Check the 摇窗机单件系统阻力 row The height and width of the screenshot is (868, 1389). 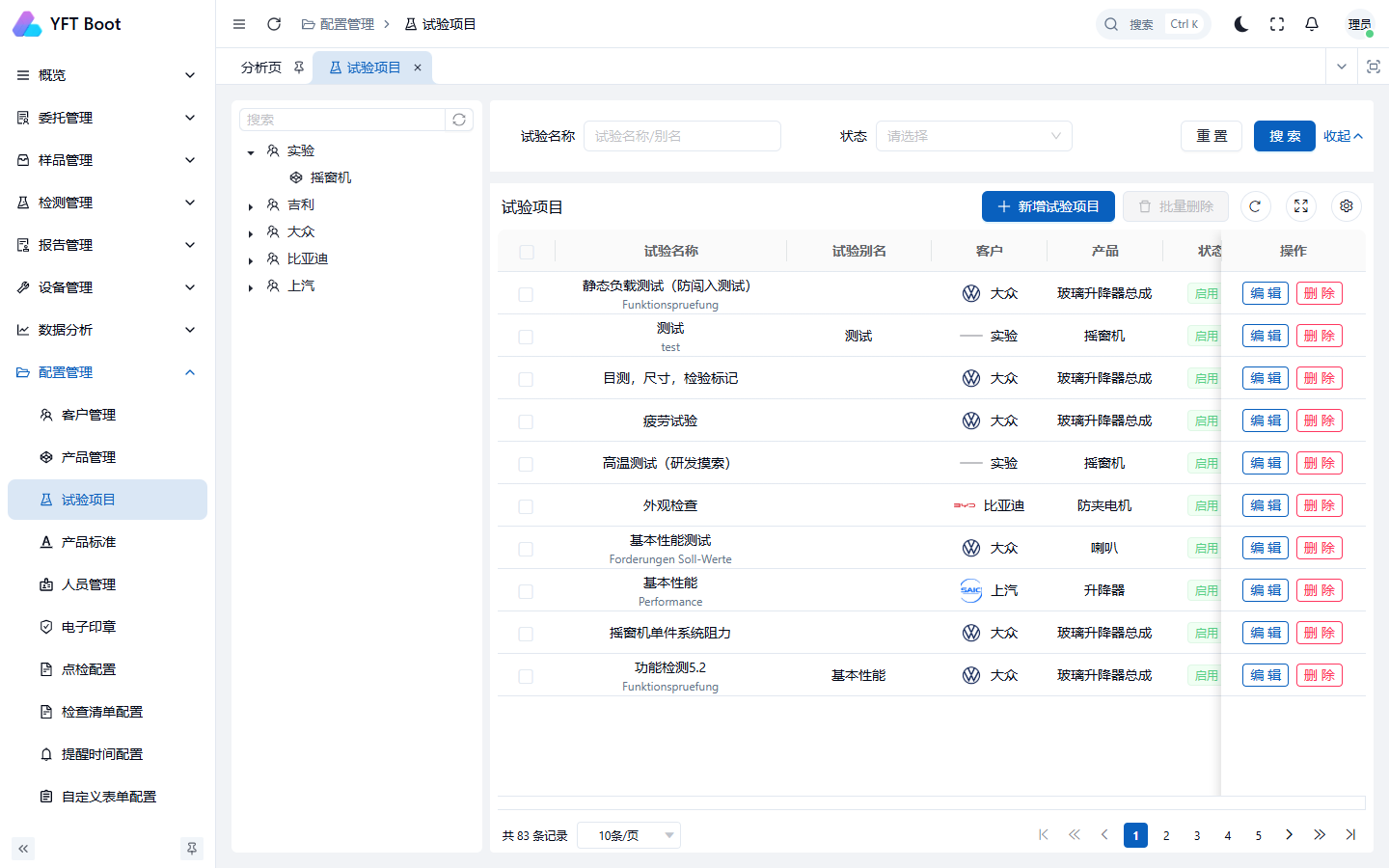click(x=526, y=634)
